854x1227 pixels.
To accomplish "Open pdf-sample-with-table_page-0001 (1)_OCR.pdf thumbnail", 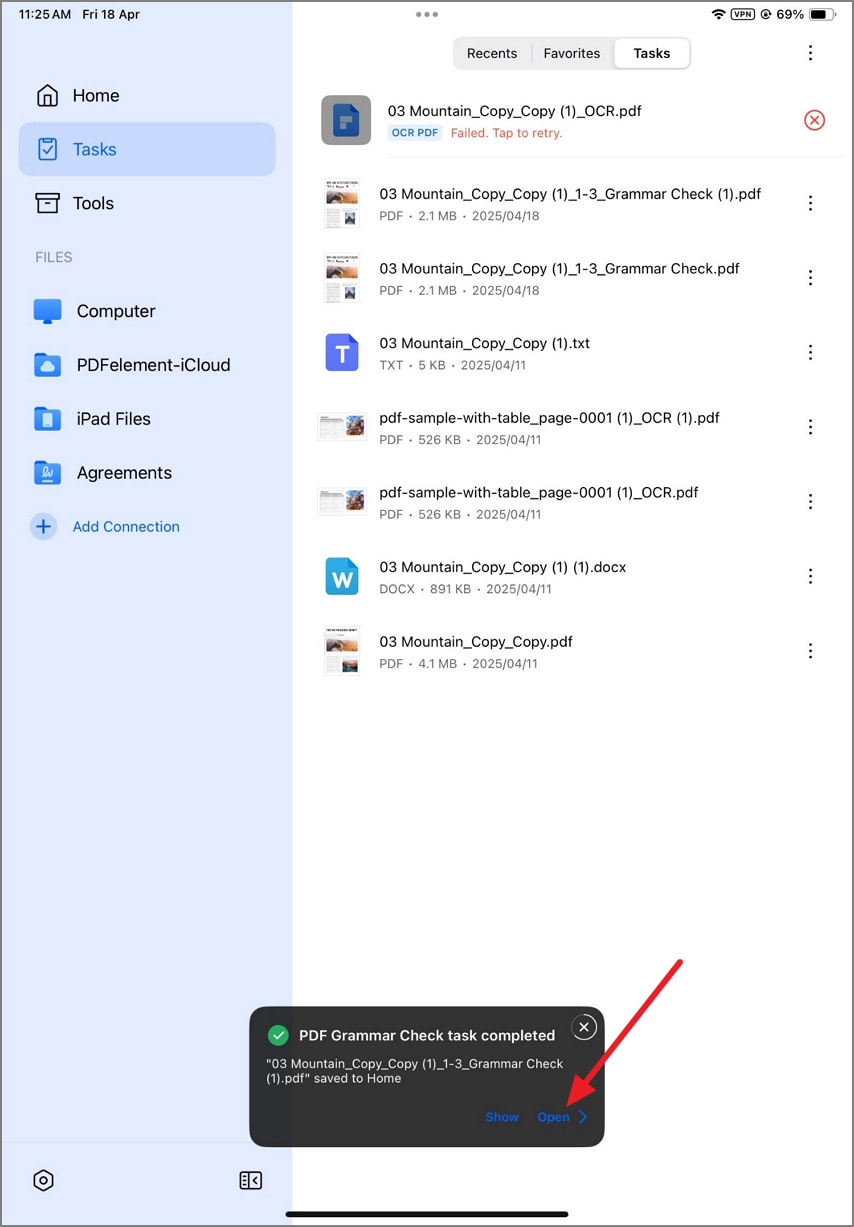I will click(x=342, y=501).
